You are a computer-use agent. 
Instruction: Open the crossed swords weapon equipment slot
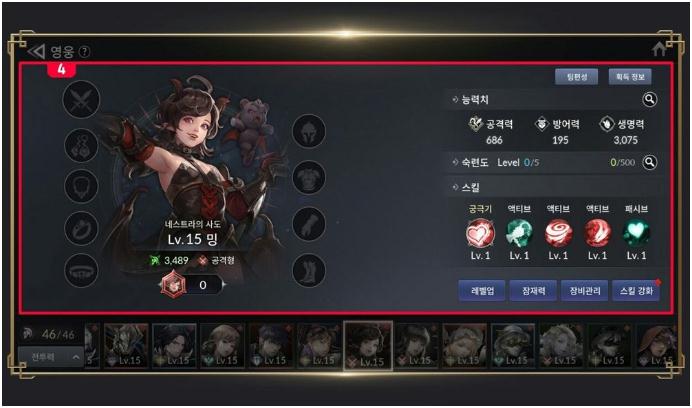82,99
